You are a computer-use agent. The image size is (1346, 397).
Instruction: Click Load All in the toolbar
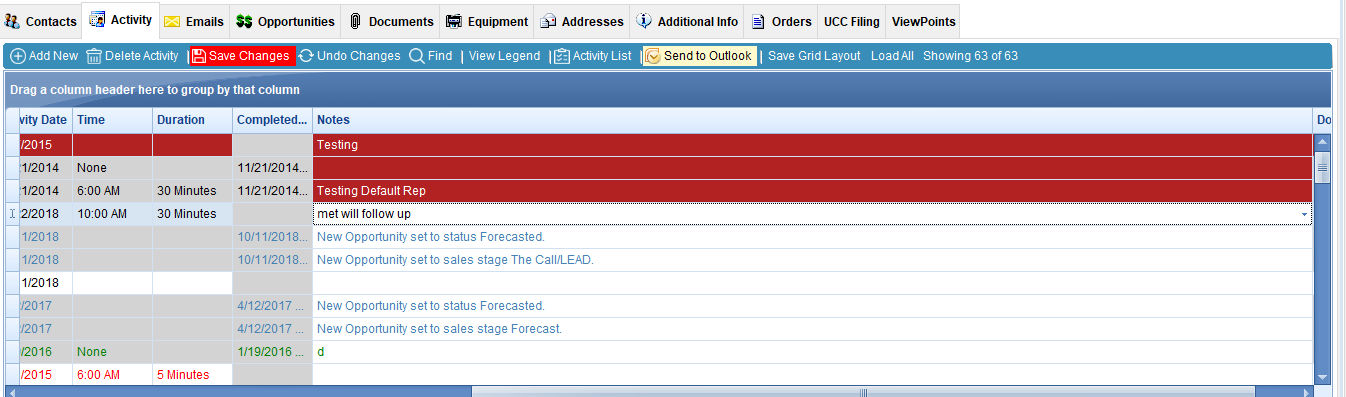click(x=892, y=56)
